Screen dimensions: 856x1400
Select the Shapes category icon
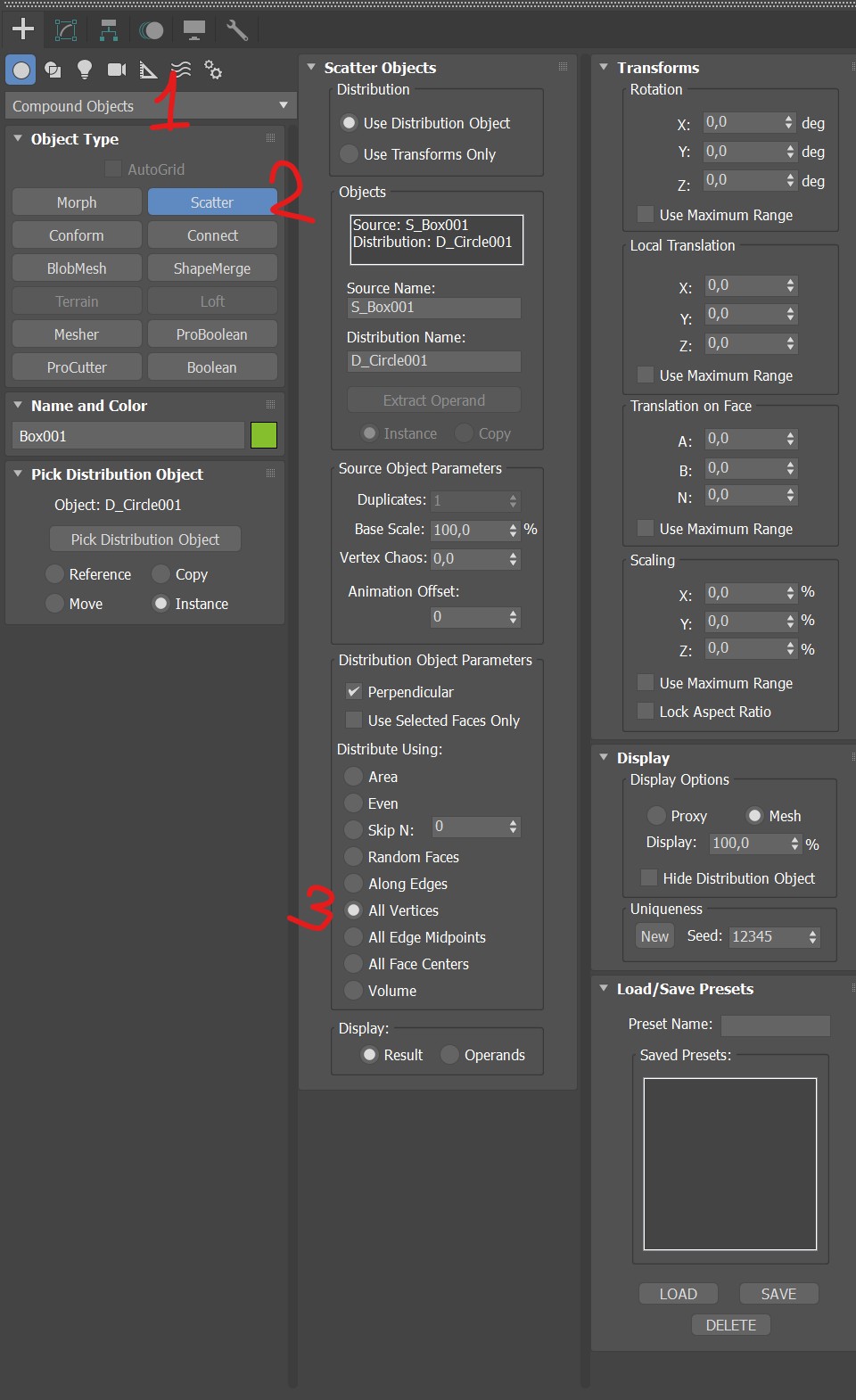click(53, 70)
